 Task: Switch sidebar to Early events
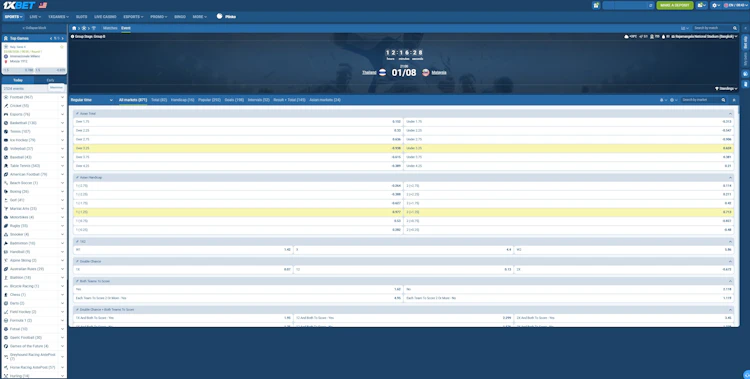coord(50,80)
